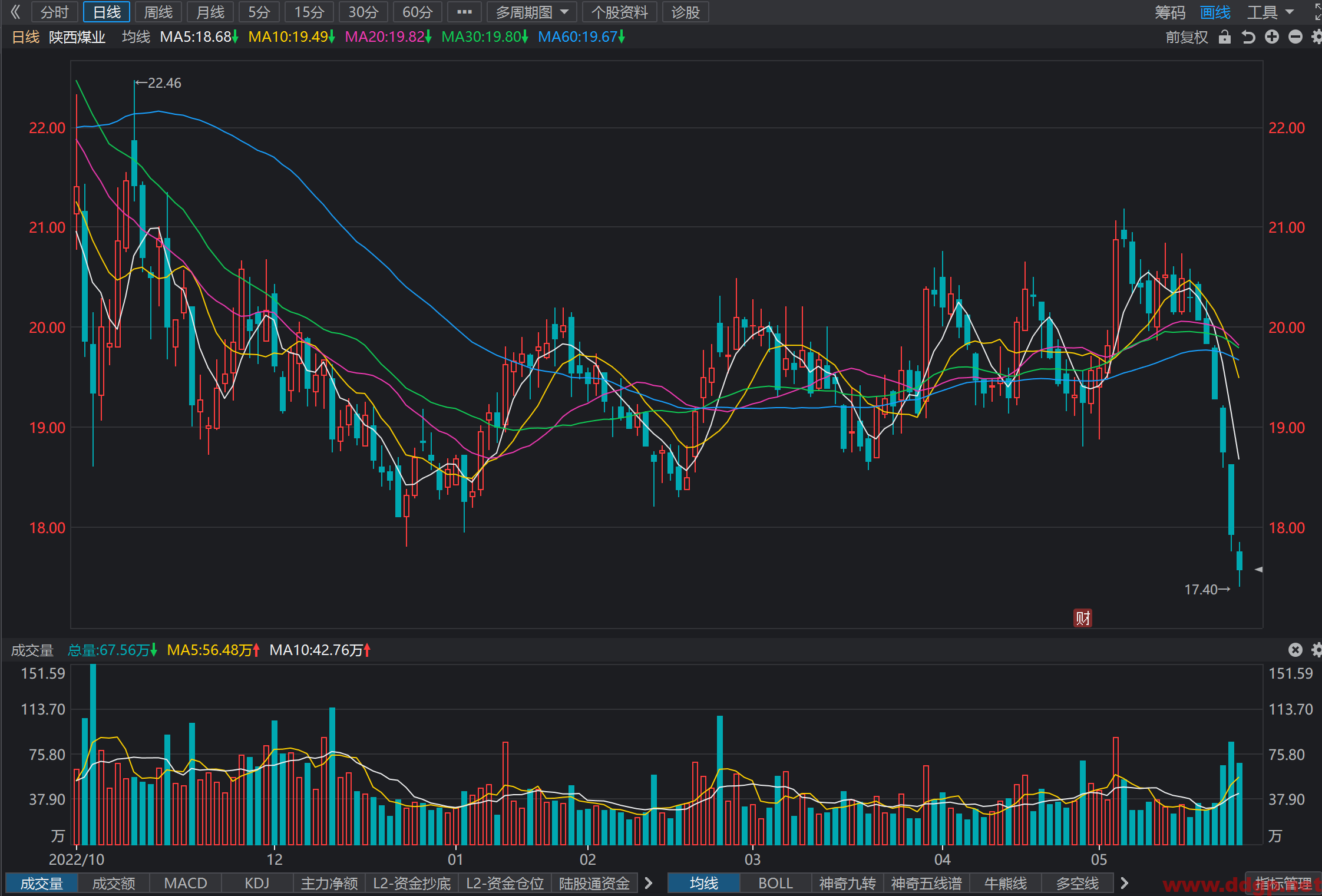Screen dimensions: 1322x896
Task: Close the 成交量 volume sub-panel
Action: pyautogui.click(x=1295, y=650)
